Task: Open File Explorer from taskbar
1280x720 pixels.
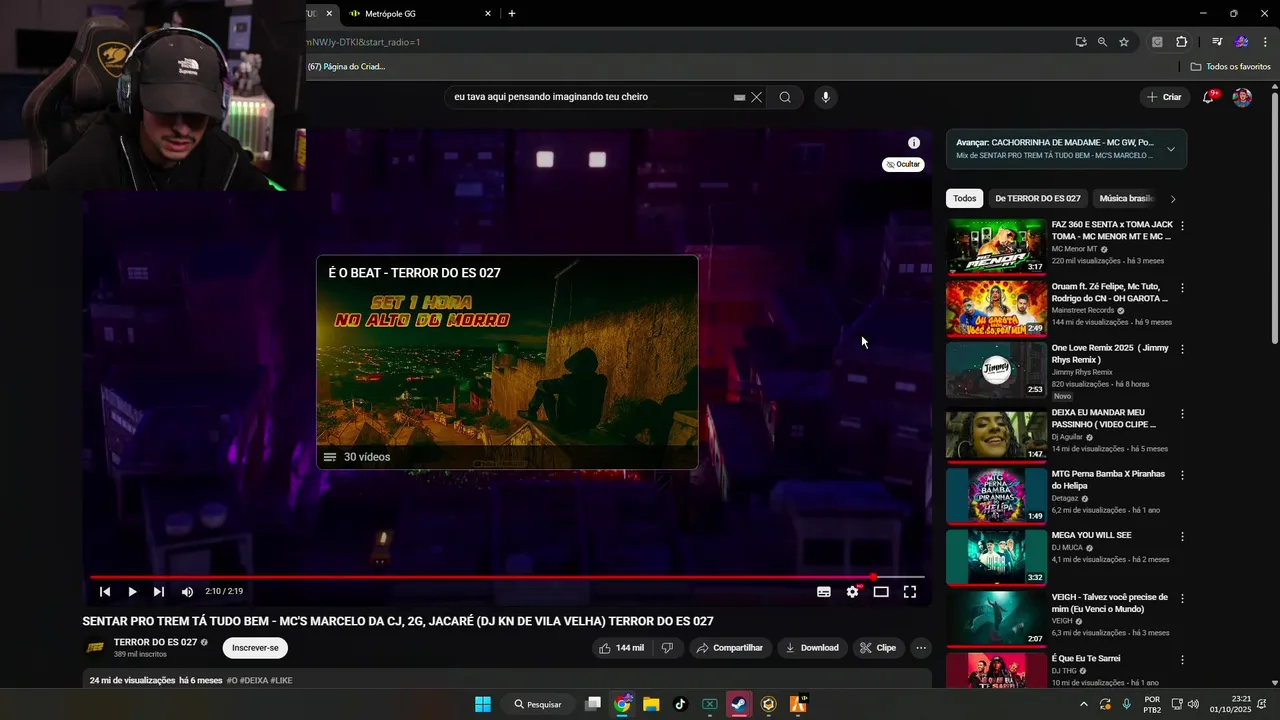Action: 651,704
